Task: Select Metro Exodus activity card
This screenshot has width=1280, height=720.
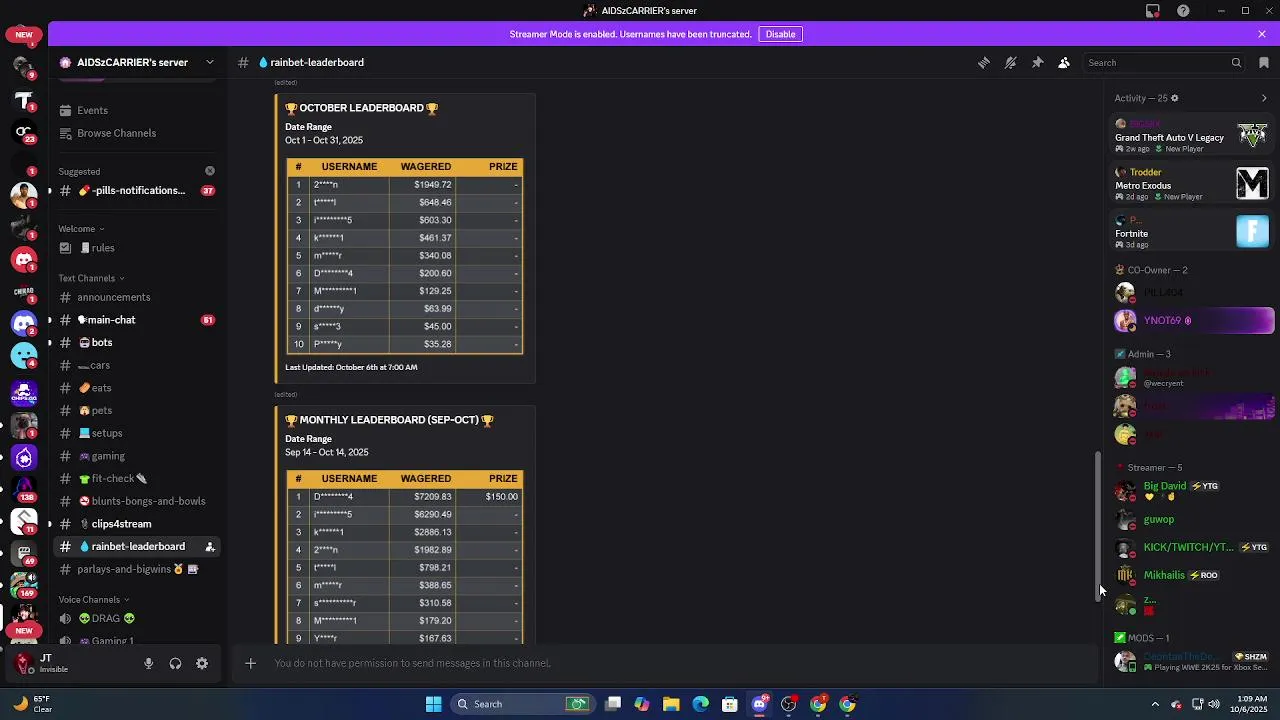Action: tap(1192, 184)
